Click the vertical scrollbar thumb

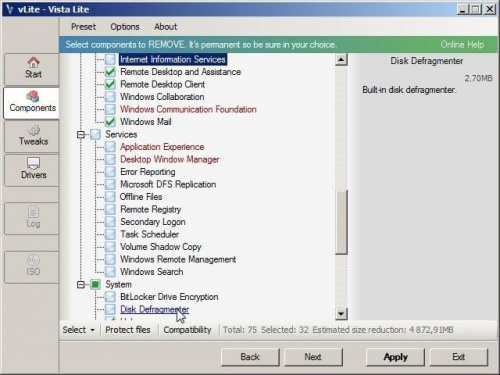tap(341, 223)
